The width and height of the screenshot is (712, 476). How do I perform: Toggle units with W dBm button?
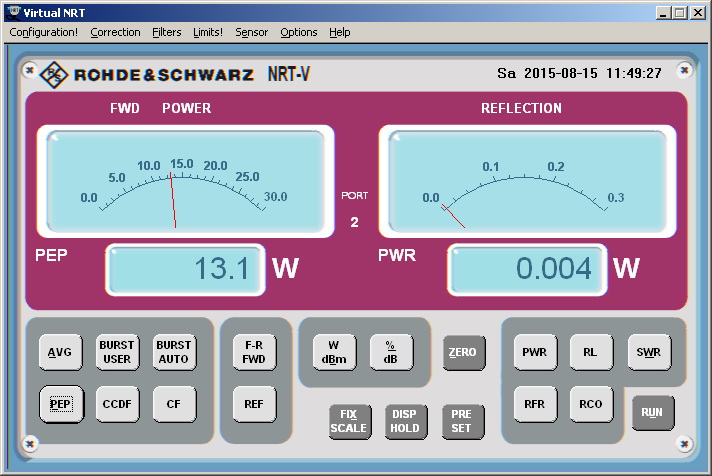[x=334, y=352]
